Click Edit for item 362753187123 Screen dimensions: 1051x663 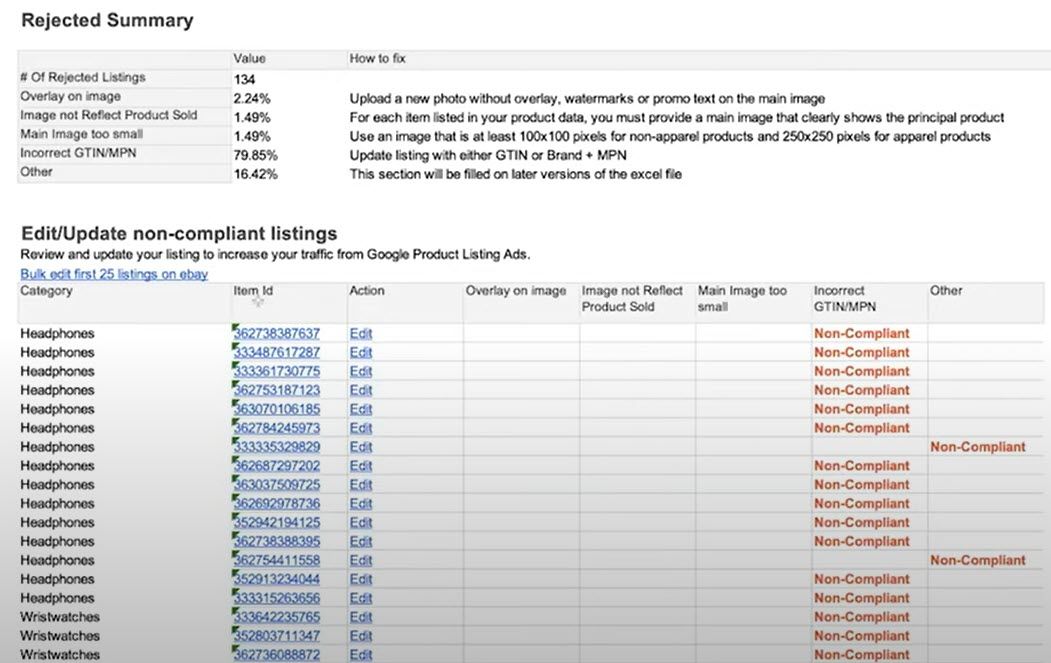(361, 389)
